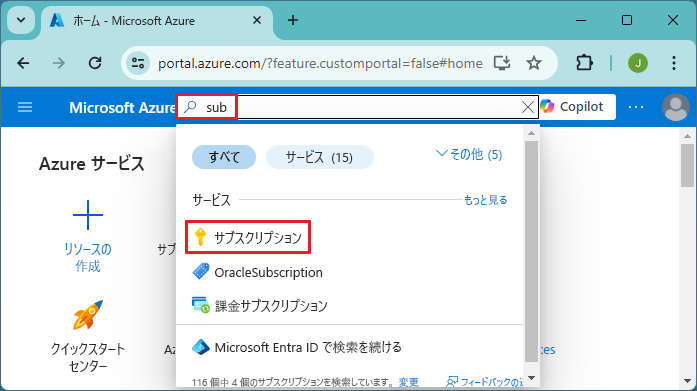Go back in the browser
The width and height of the screenshot is (697, 391).
click(x=23, y=64)
